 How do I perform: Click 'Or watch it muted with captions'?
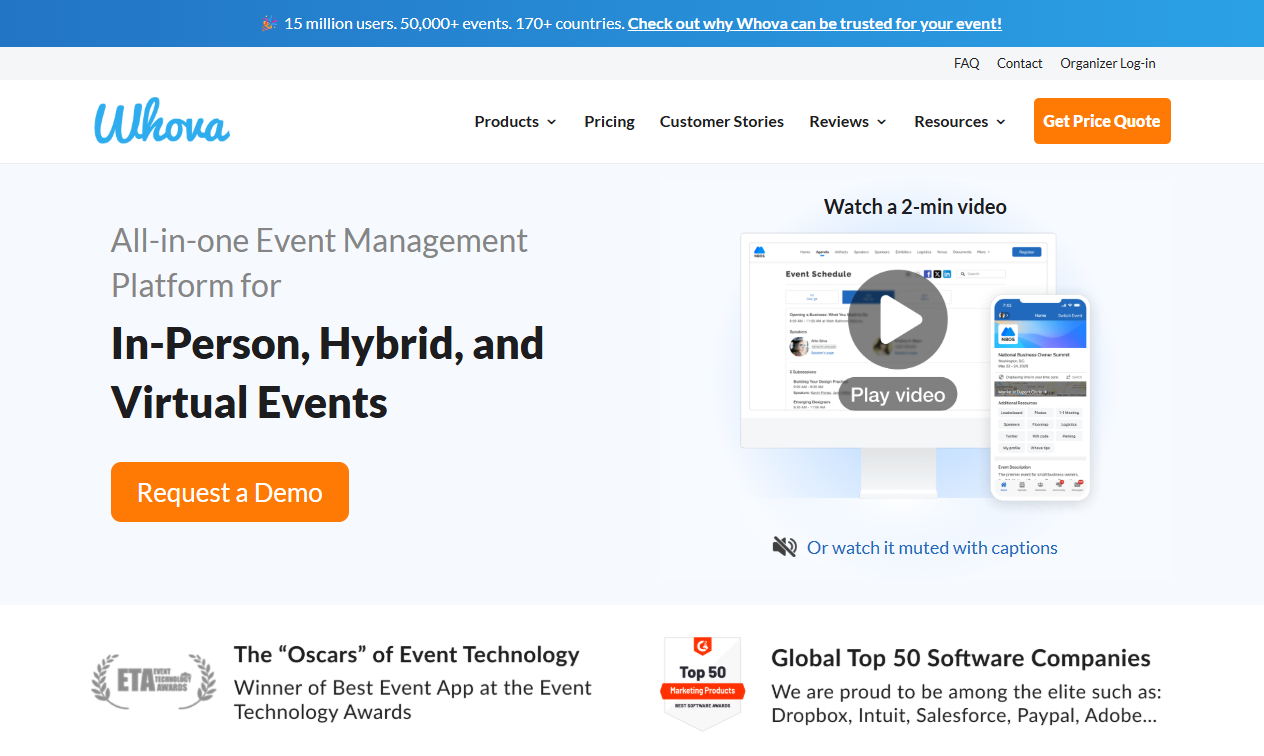[932, 547]
